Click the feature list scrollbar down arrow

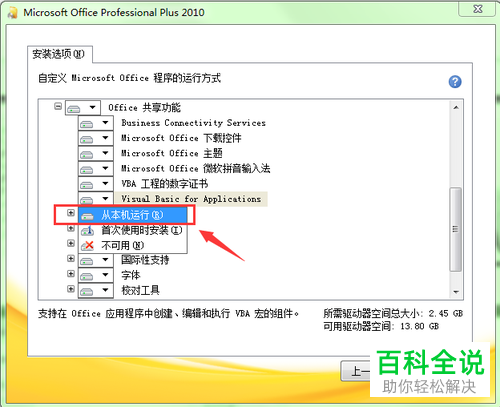(456, 292)
